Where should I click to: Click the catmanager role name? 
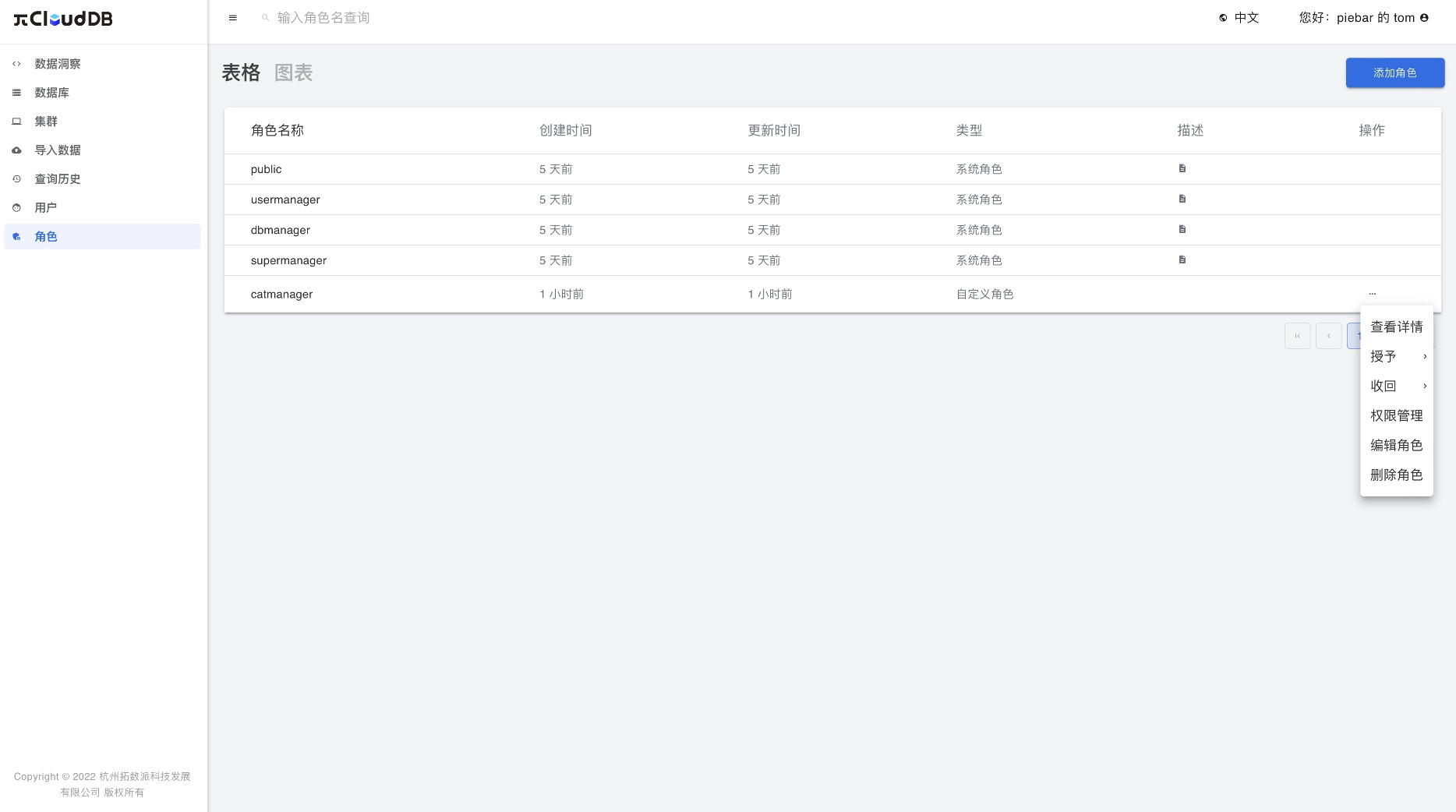[281, 295]
